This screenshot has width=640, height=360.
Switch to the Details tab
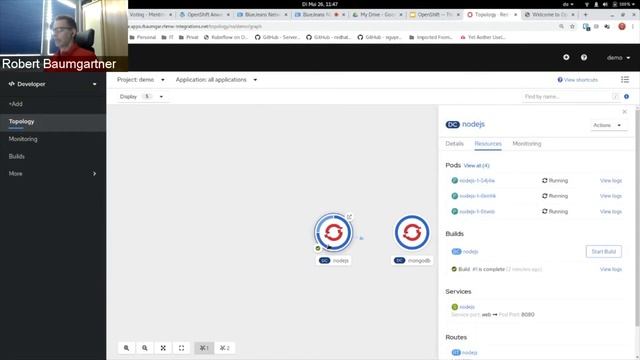point(454,144)
